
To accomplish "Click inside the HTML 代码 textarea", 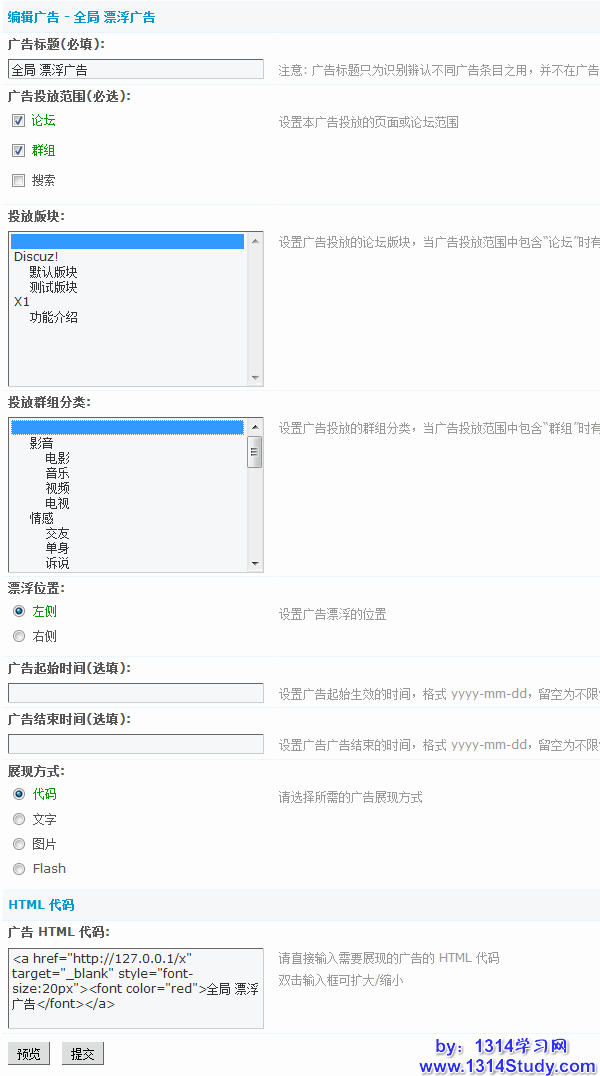I will click(135, 988).
